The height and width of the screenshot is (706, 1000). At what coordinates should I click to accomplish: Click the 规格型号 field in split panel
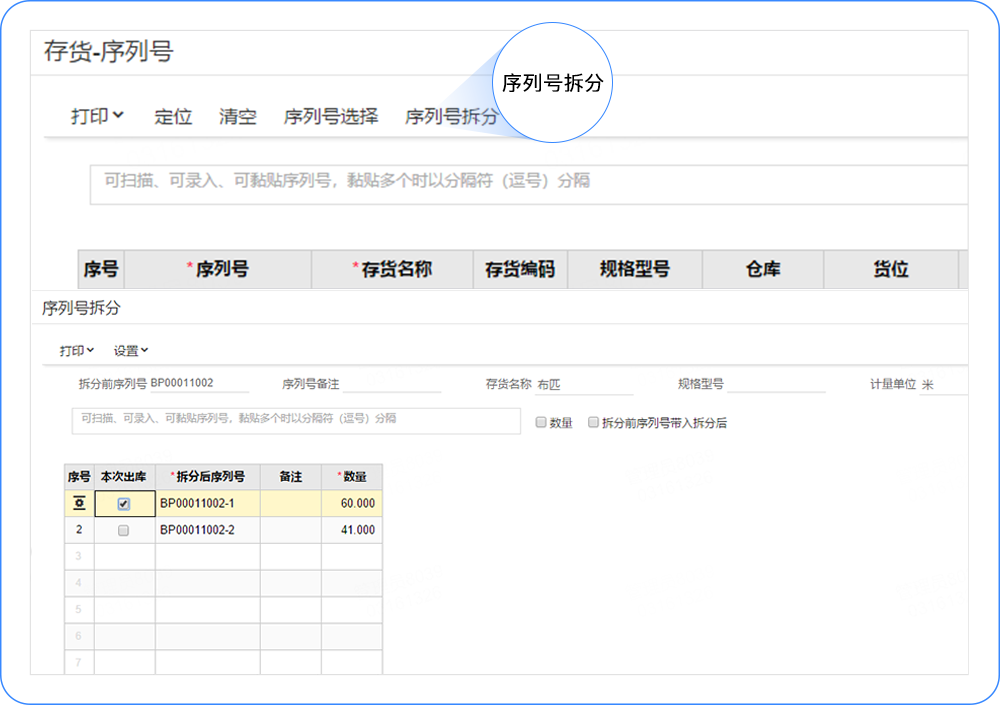click(776, 384)
